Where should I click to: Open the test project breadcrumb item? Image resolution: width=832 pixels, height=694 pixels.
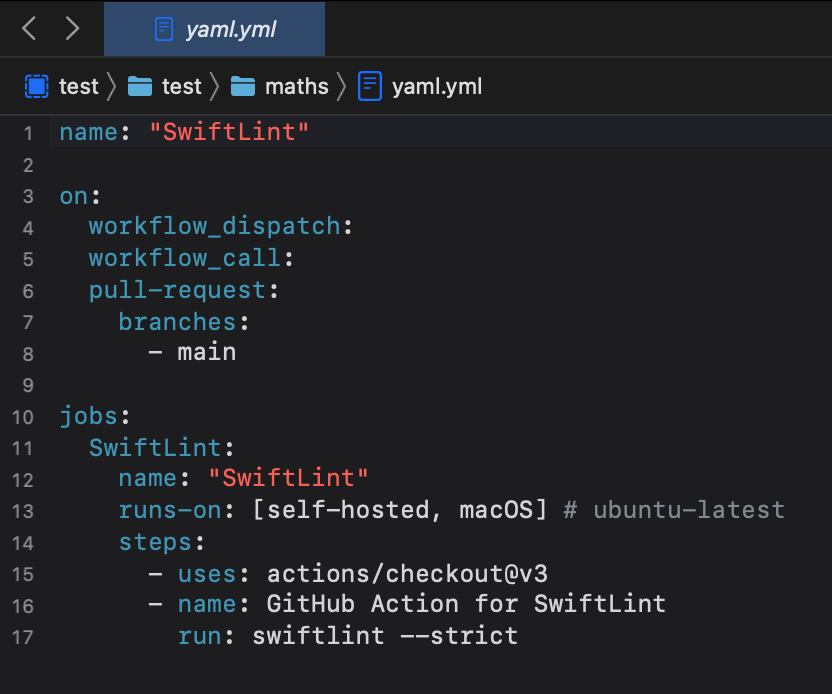point(79,86)
